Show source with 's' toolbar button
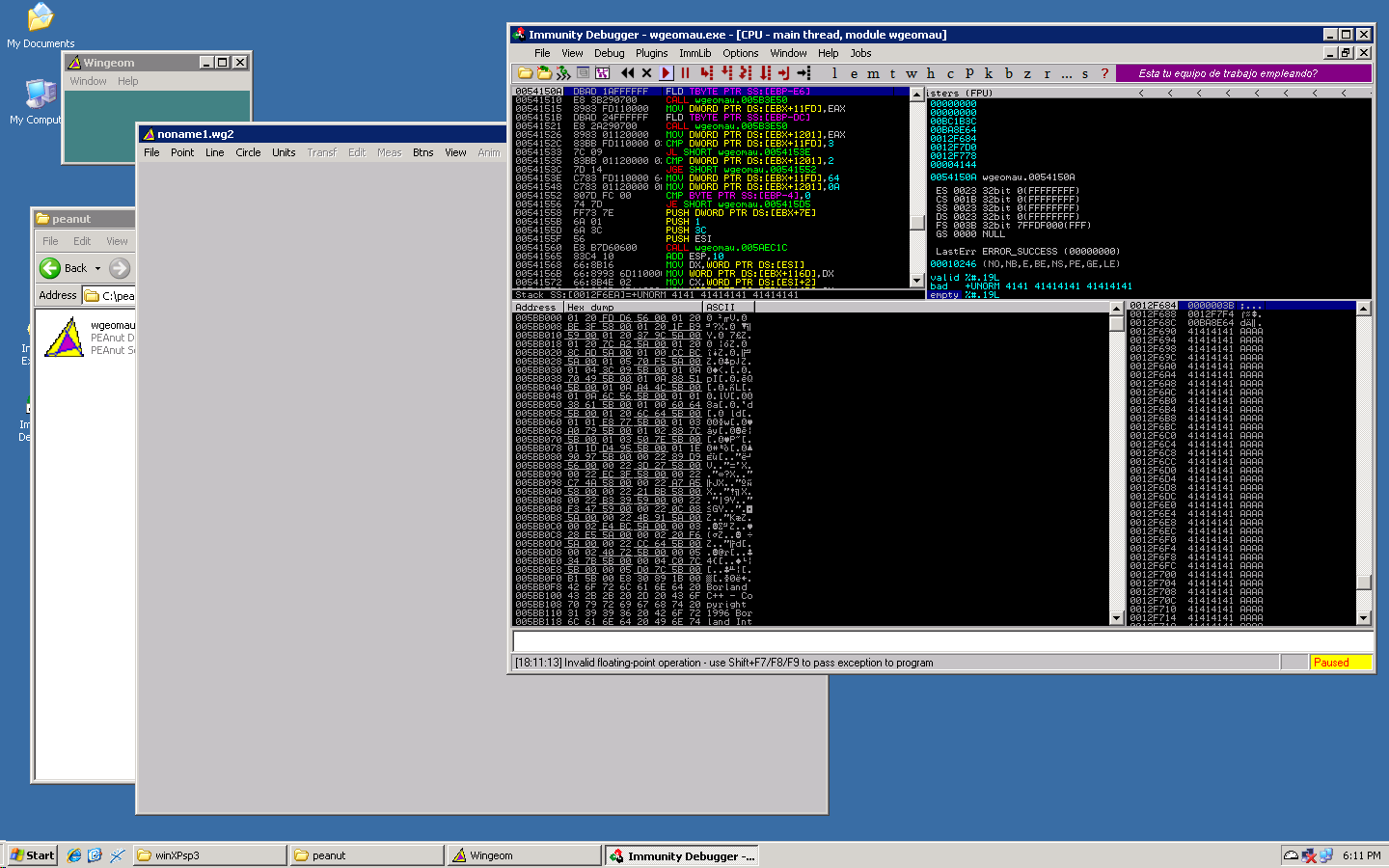 coord(1085,73)
